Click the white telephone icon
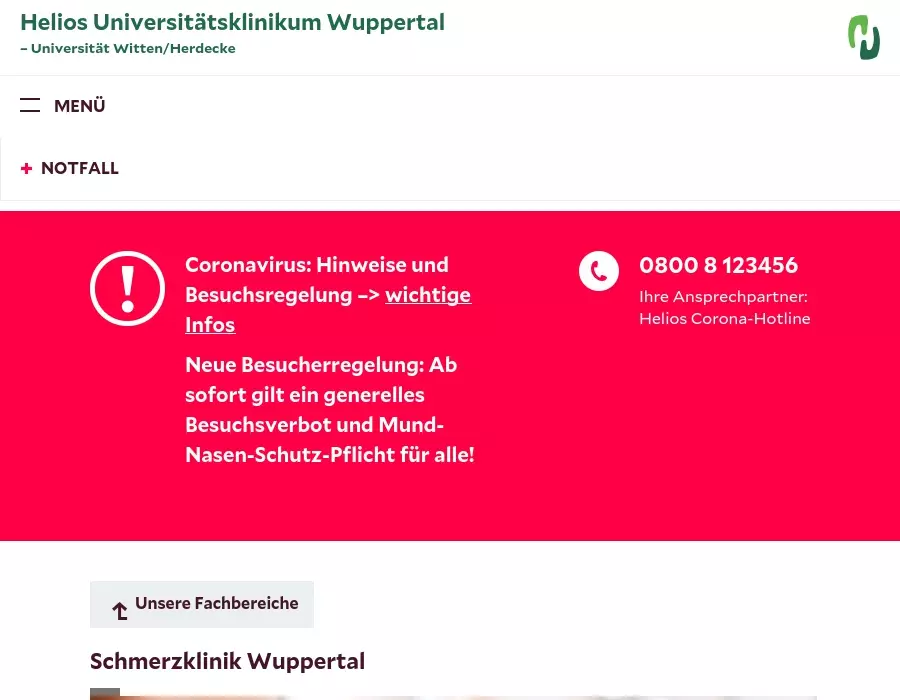This screenshot has width=900, height=700. 599,271
